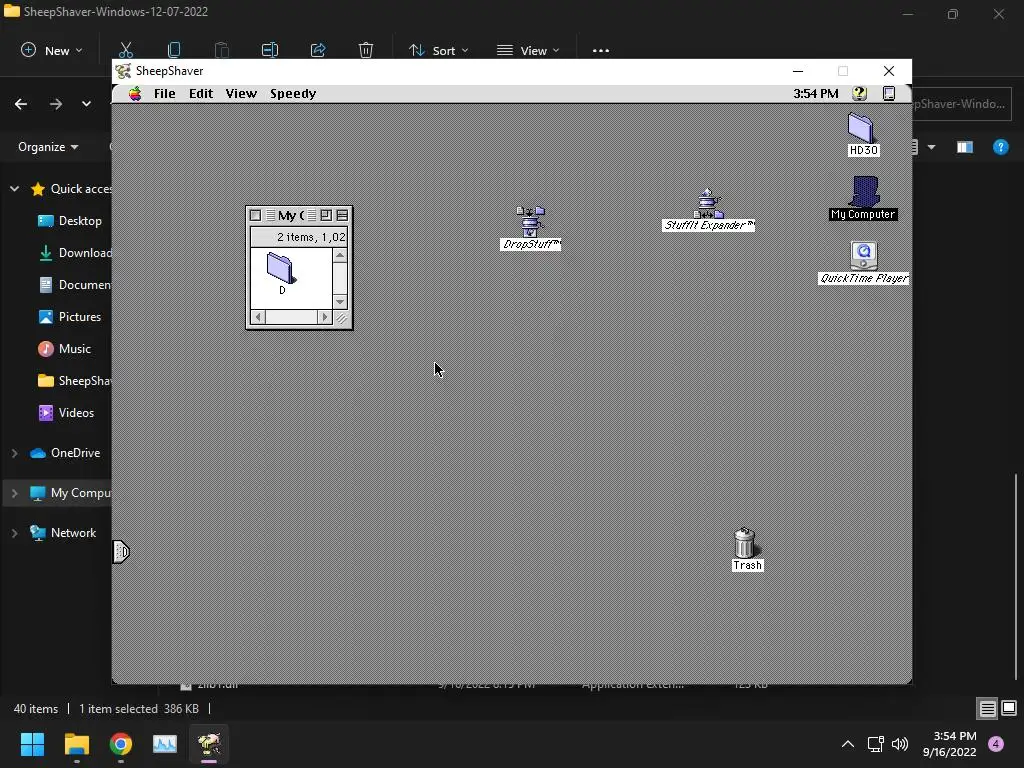Screen dimensions: 1024x768
Task: Click the close box of Mac My Computer window
Action: 256,215
